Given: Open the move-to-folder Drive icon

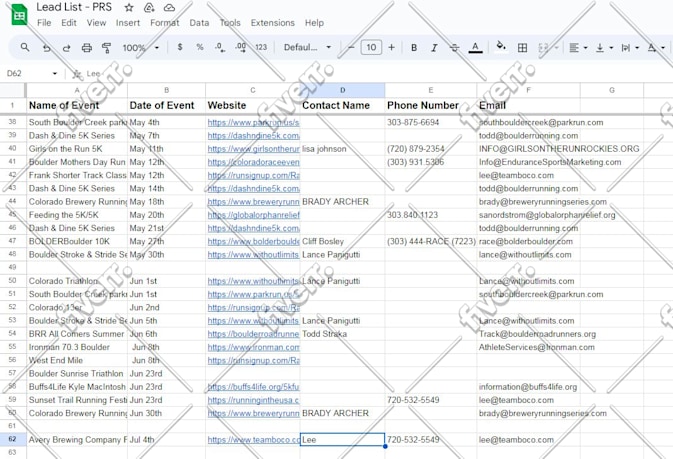Looking at the screenshot, I should pos(149,8).
